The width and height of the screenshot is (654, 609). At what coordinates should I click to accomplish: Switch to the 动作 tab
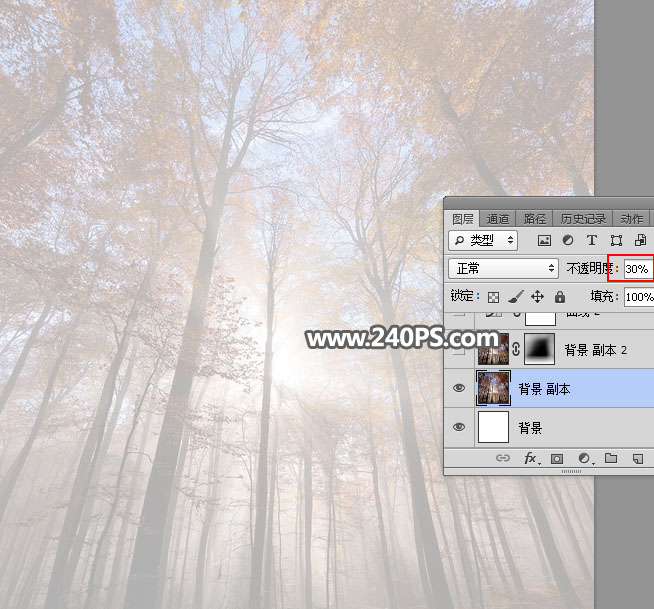pos(631,219)
